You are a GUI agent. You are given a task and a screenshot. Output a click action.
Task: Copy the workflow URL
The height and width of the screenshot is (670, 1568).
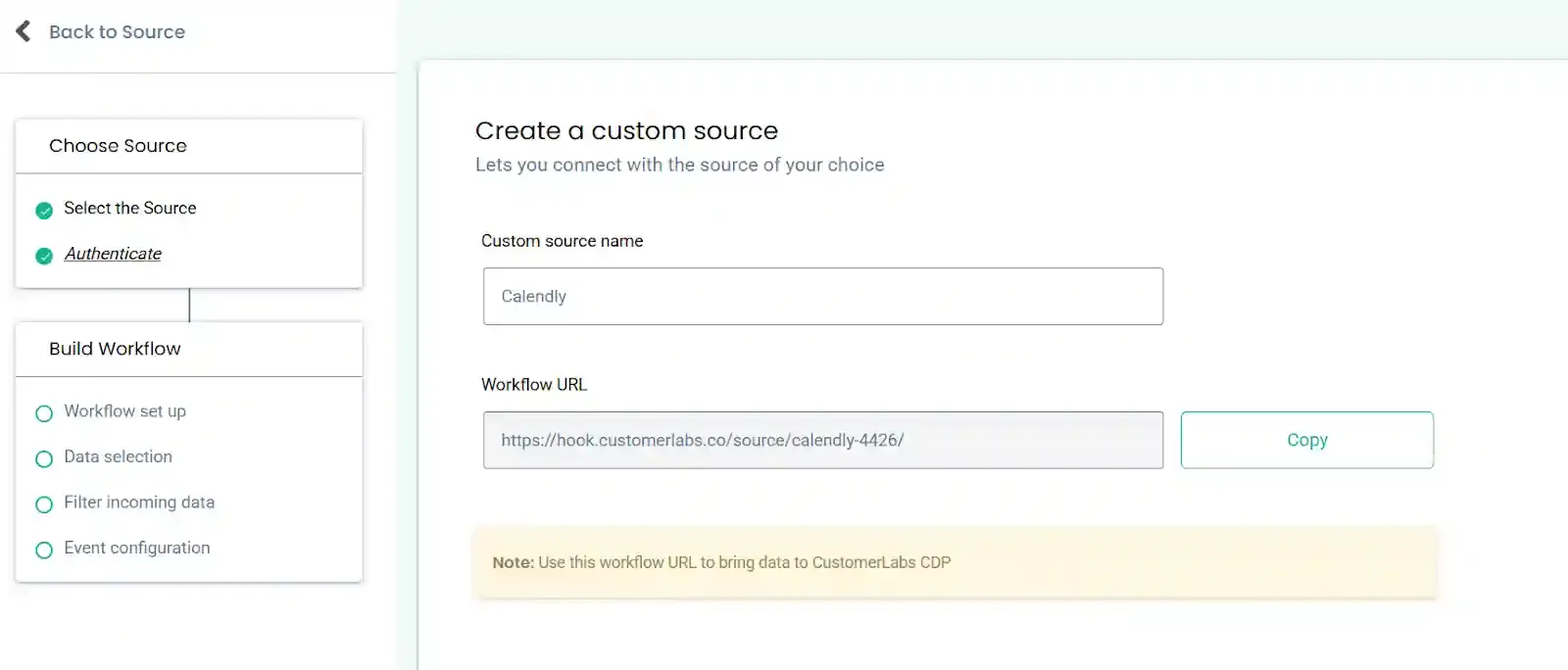tap(1307, 440)
